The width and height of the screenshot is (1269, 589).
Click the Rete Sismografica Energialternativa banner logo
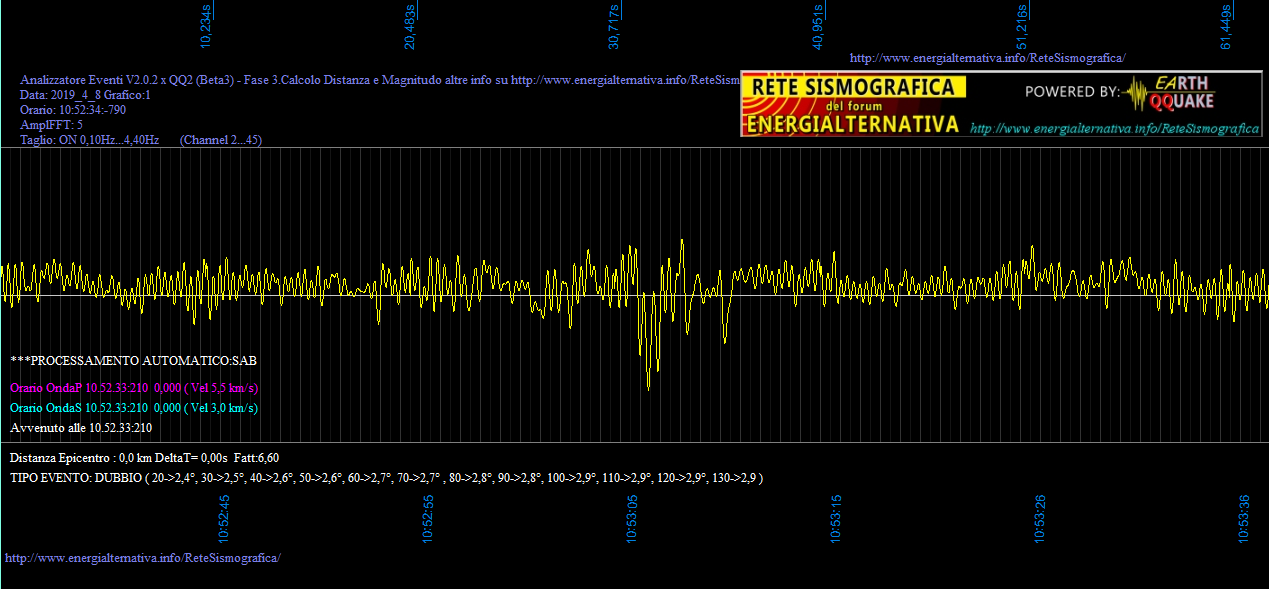[854, 105]
